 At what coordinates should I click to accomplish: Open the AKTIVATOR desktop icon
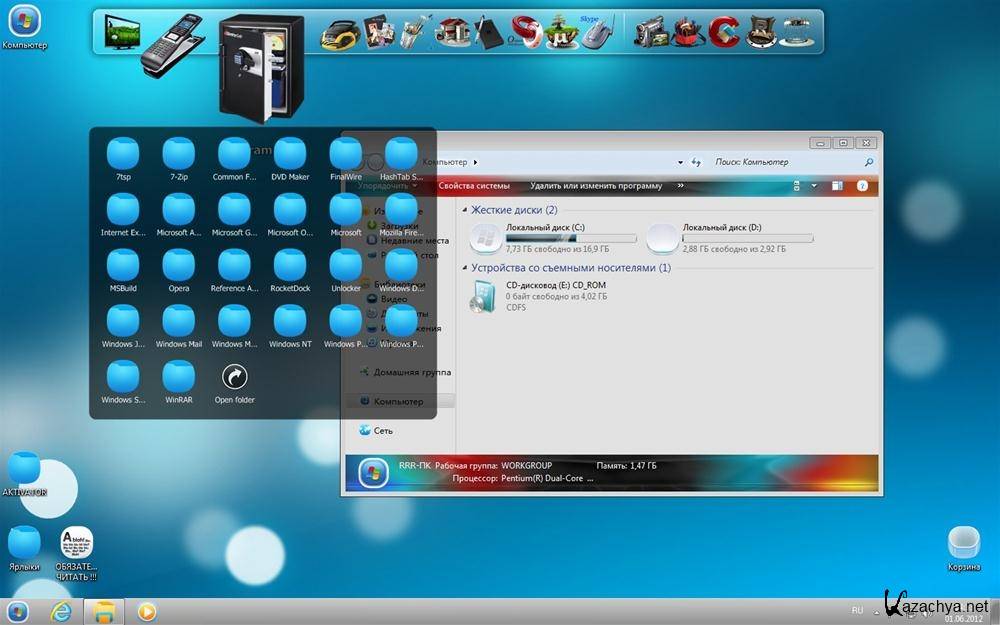(x=24, y=469)
